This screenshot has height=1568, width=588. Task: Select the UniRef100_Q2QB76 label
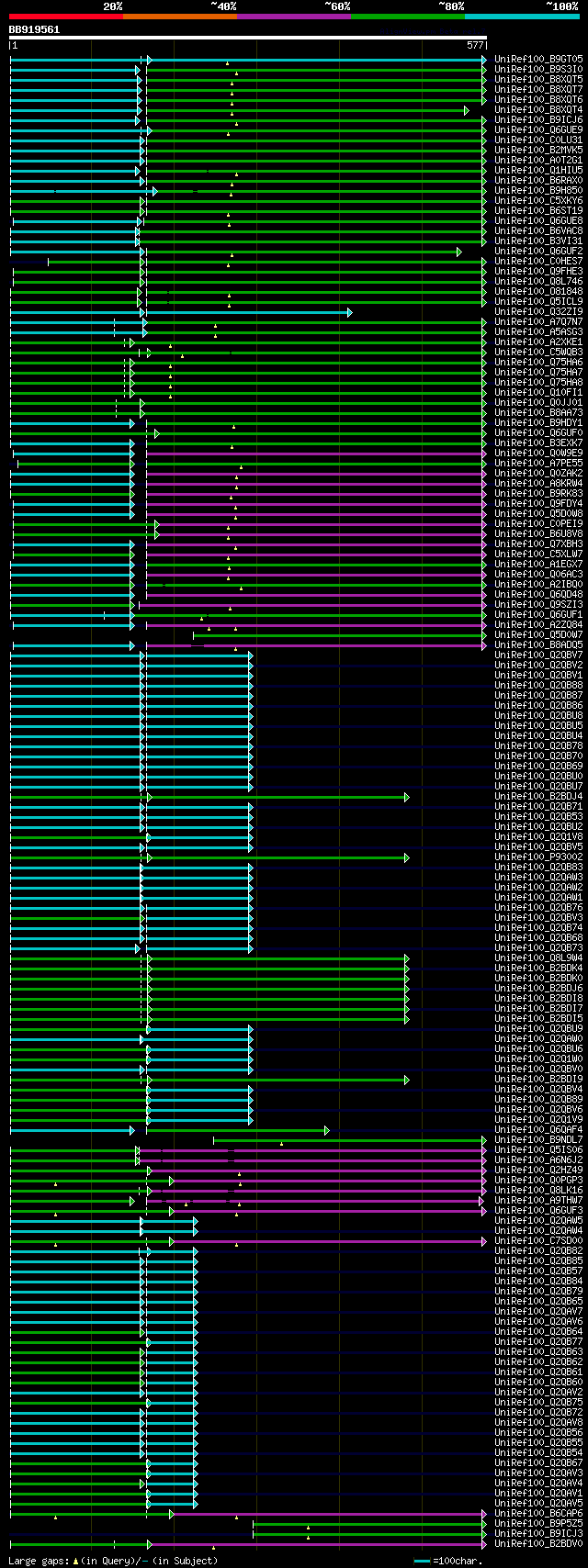coord(538,908)
